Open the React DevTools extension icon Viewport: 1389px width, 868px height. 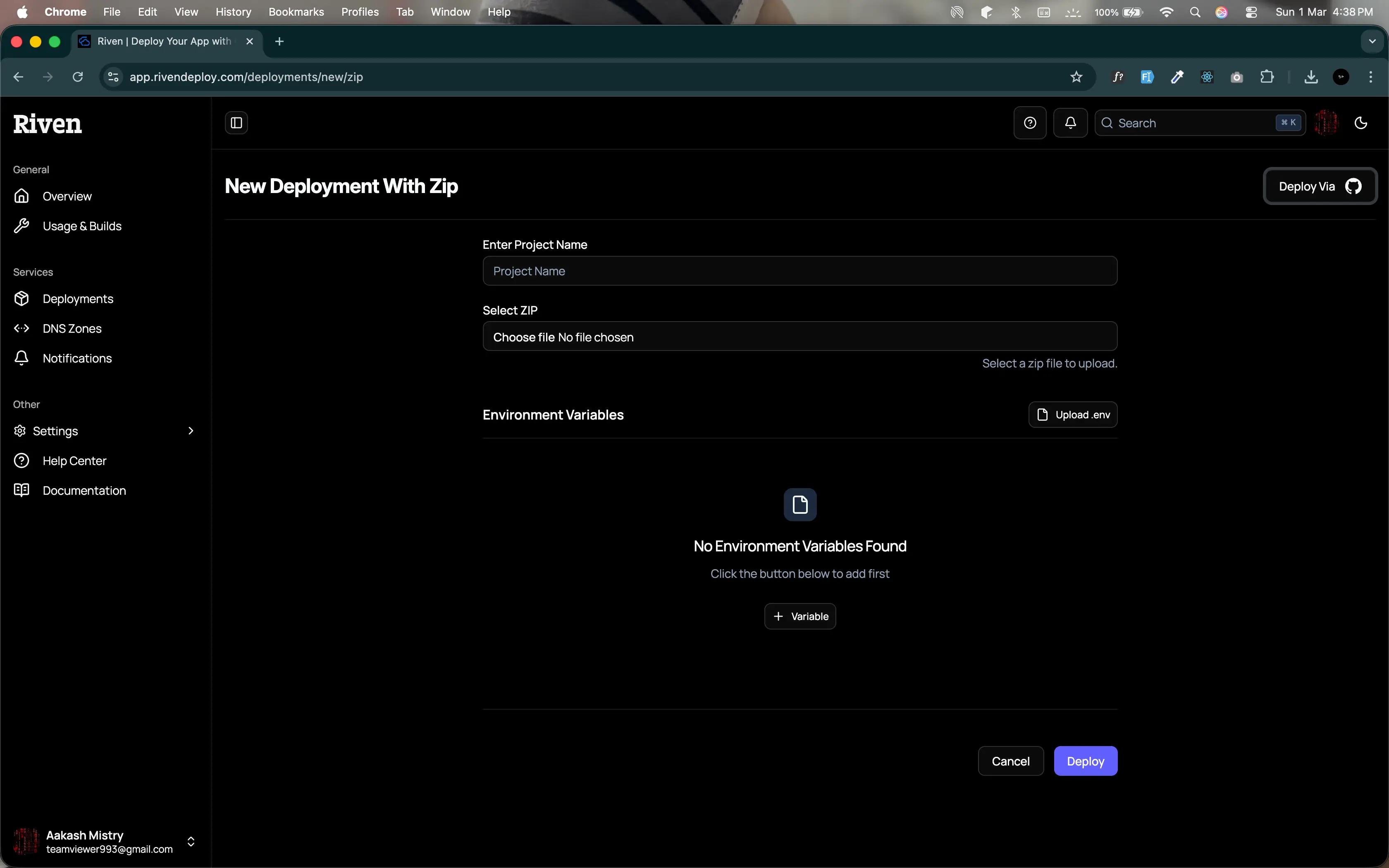[1207, 76]
